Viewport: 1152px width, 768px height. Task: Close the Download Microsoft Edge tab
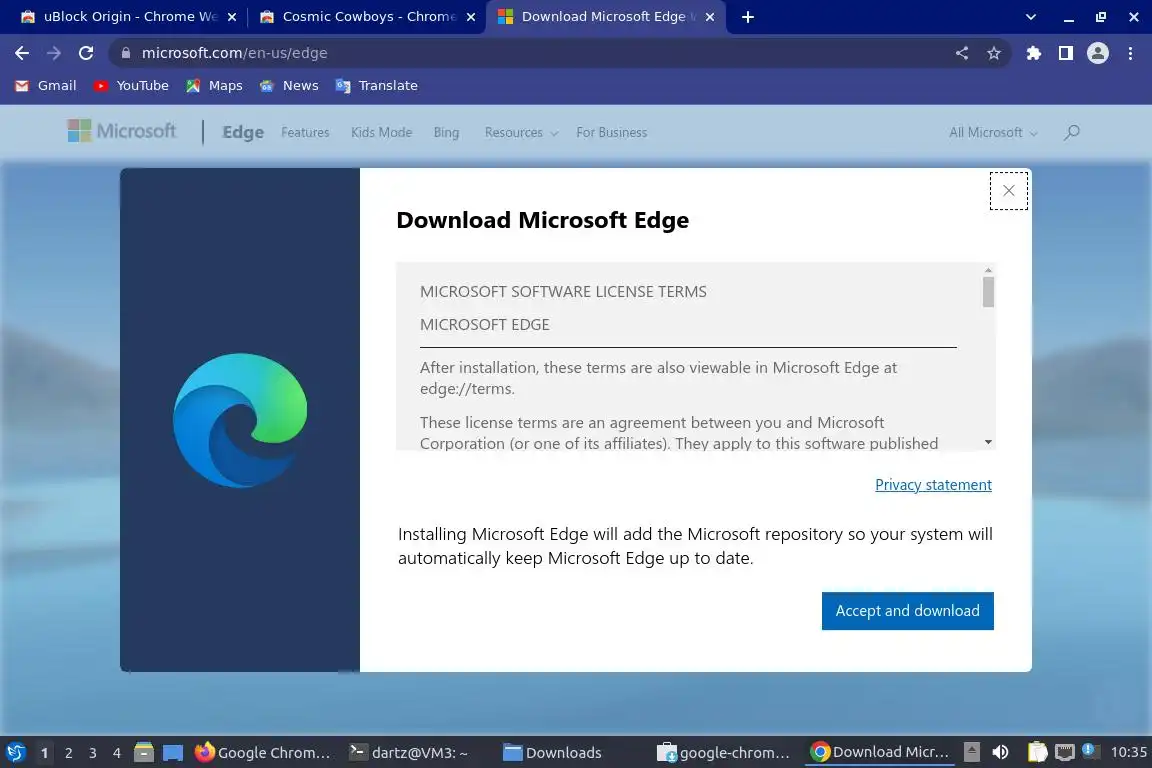pyautogui.click(x=710, y=17)
